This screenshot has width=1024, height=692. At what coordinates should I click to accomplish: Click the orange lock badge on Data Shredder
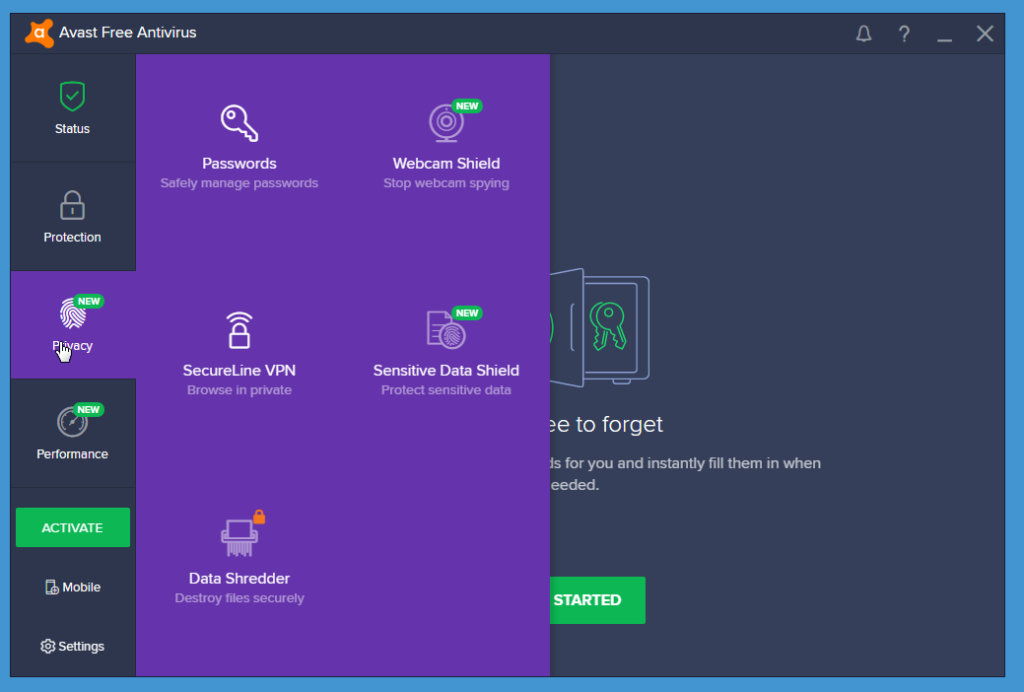click(259, 516)
